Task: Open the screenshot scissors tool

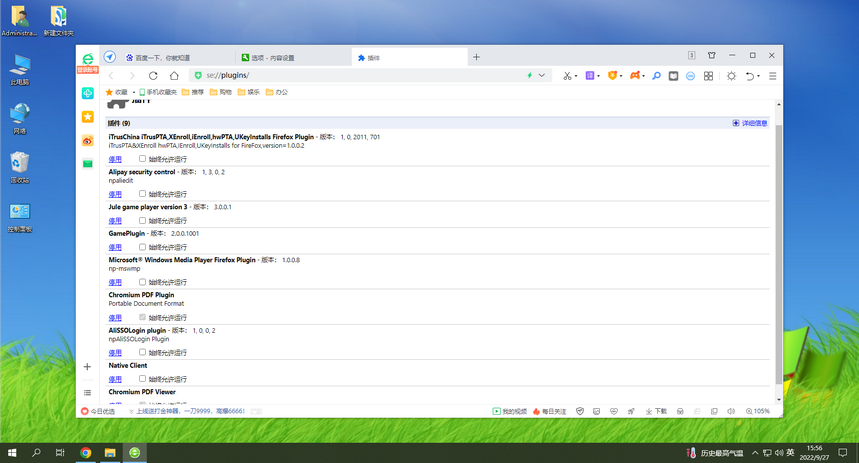Action: 567,76
